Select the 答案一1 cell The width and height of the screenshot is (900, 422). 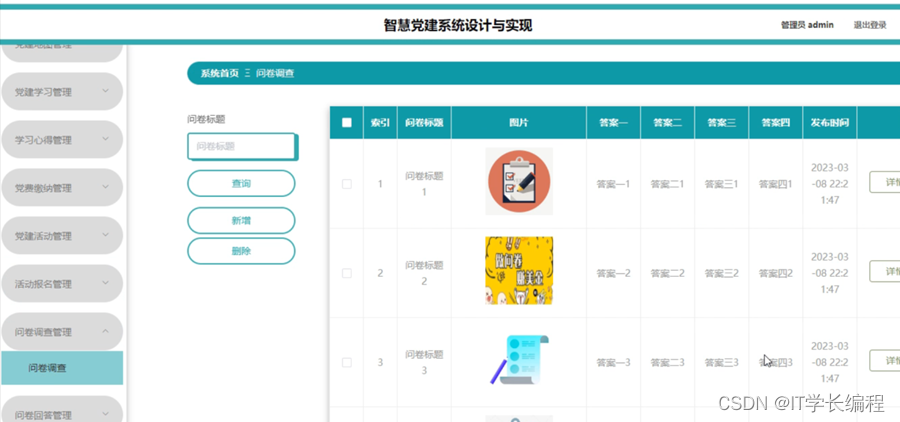pos(614,184)
